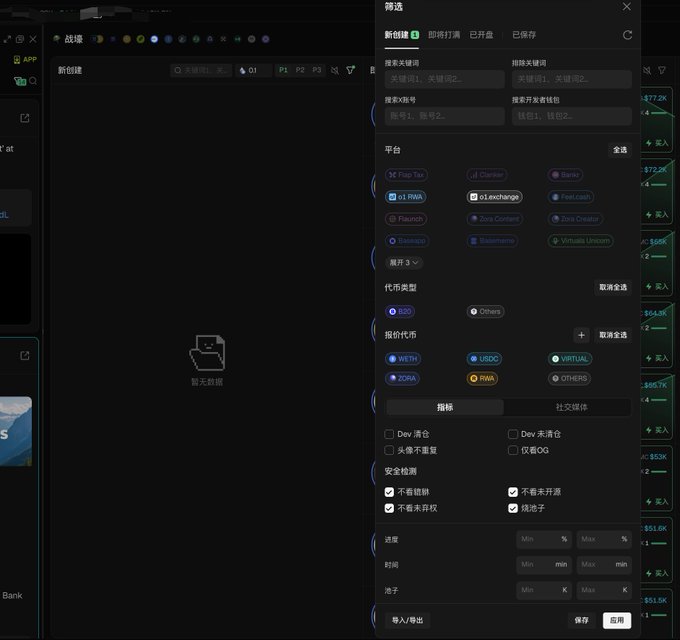Toggle the Bankr platform chip
The height and width of the screenshot is (640, 680).
click(565, 175)
